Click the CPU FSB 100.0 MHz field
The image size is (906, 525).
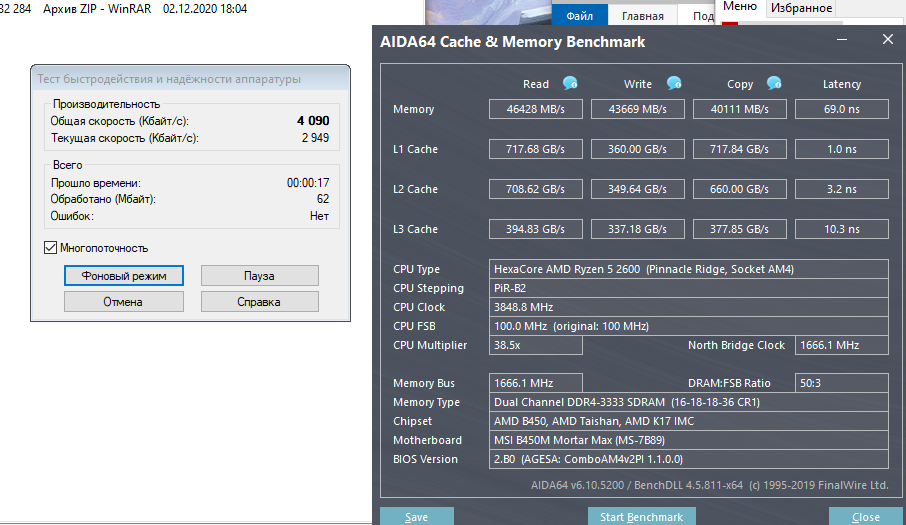689,326
